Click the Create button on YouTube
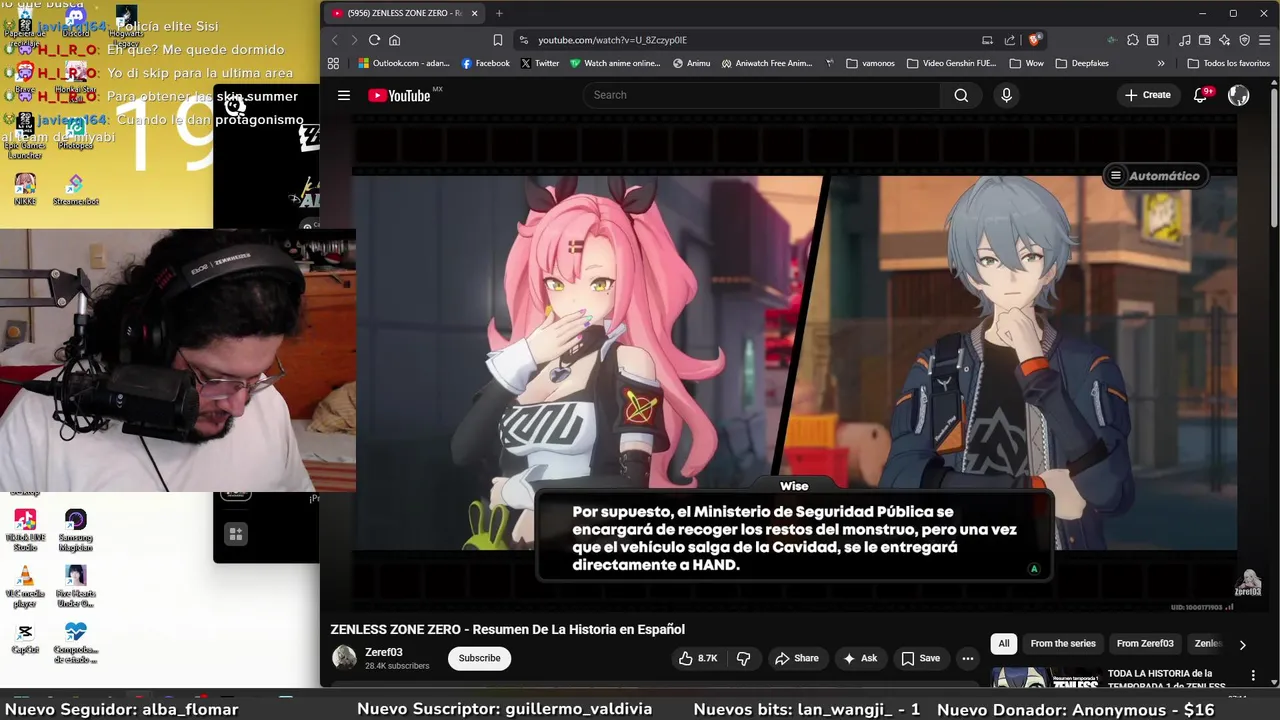Image resolution: width=1280 pixels, height=720 pixels. [x=1147, y=95]
